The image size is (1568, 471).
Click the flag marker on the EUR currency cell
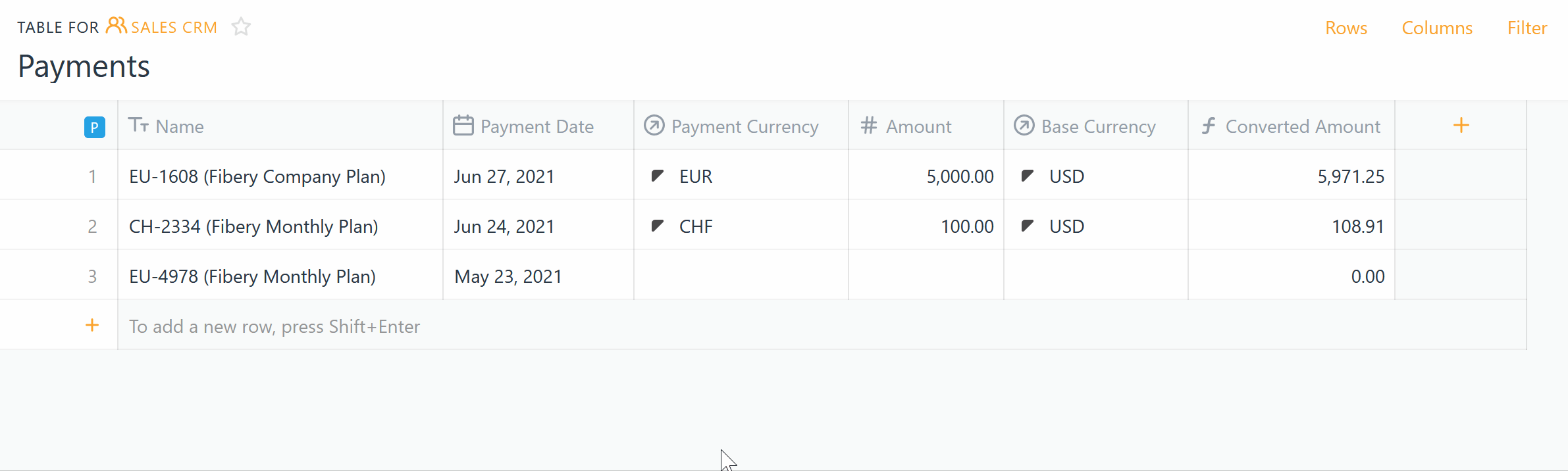[x=656, y=176]
